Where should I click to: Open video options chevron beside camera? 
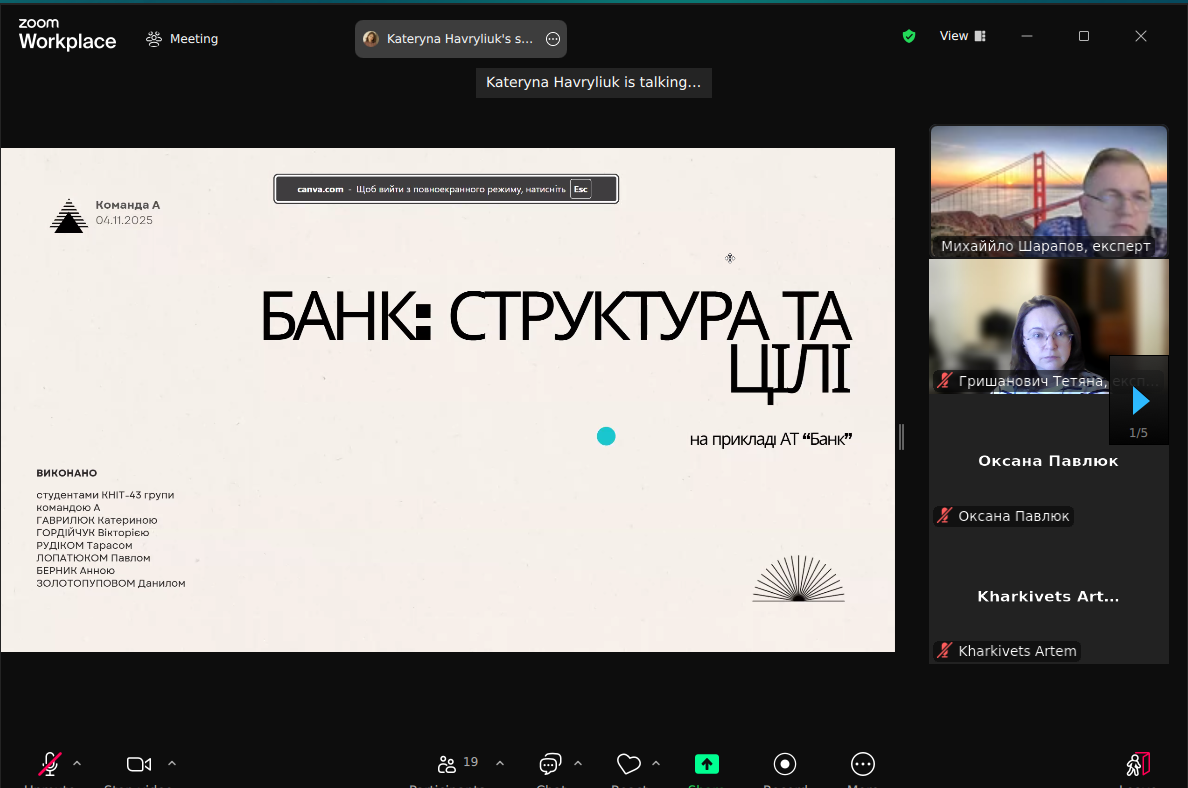point(172,764)
